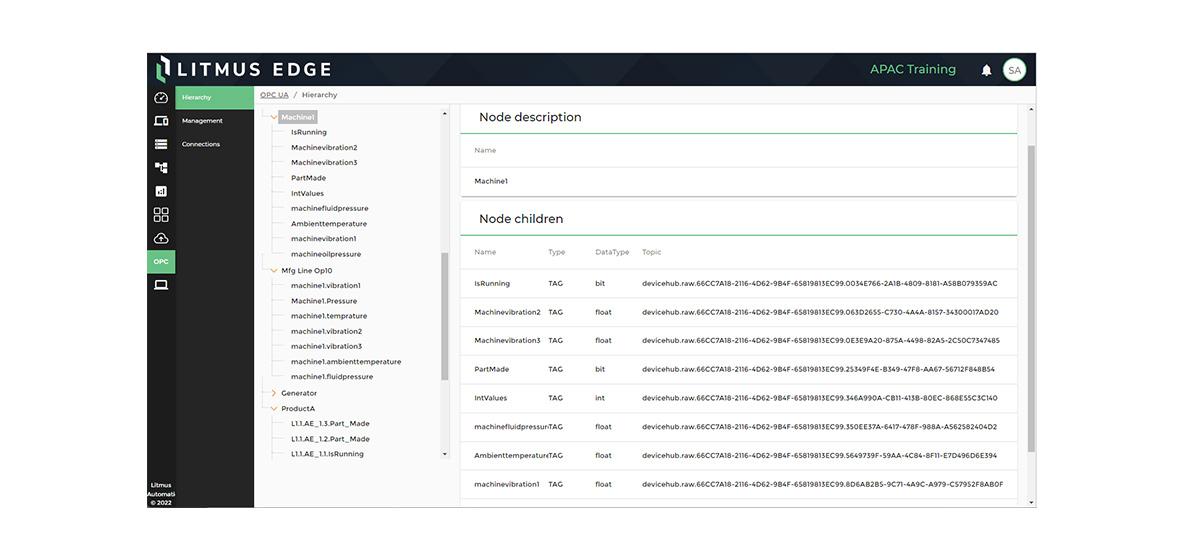The height and width of the screenshot is (560, 1184).
Task: Switch to the Management menu item
Action: (x=202, y=121)
